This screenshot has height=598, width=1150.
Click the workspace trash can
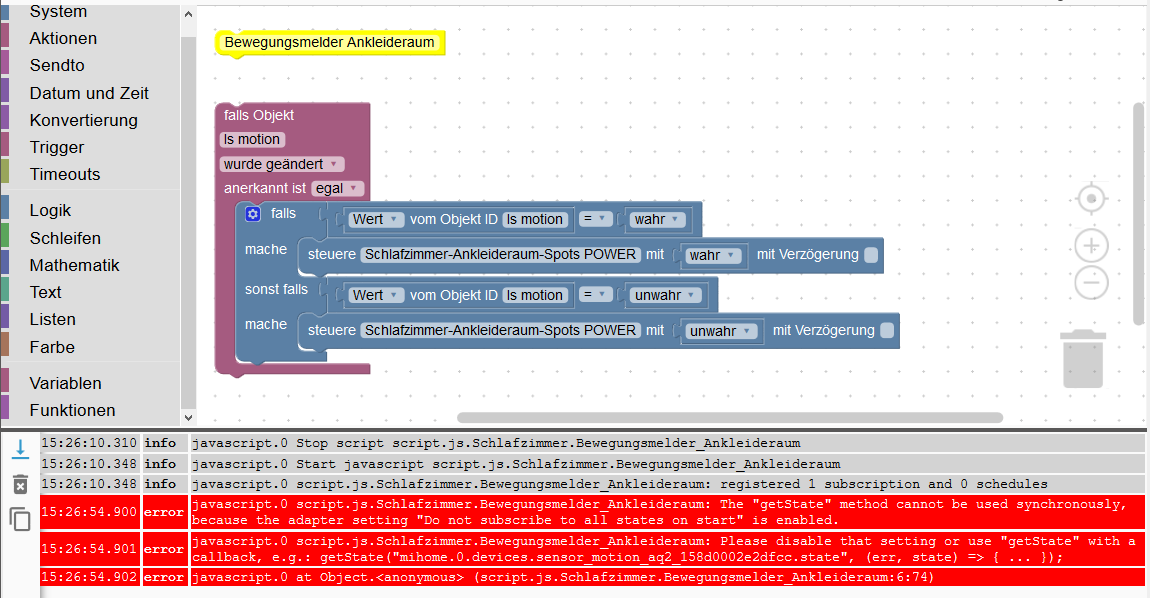(1083, 359)
